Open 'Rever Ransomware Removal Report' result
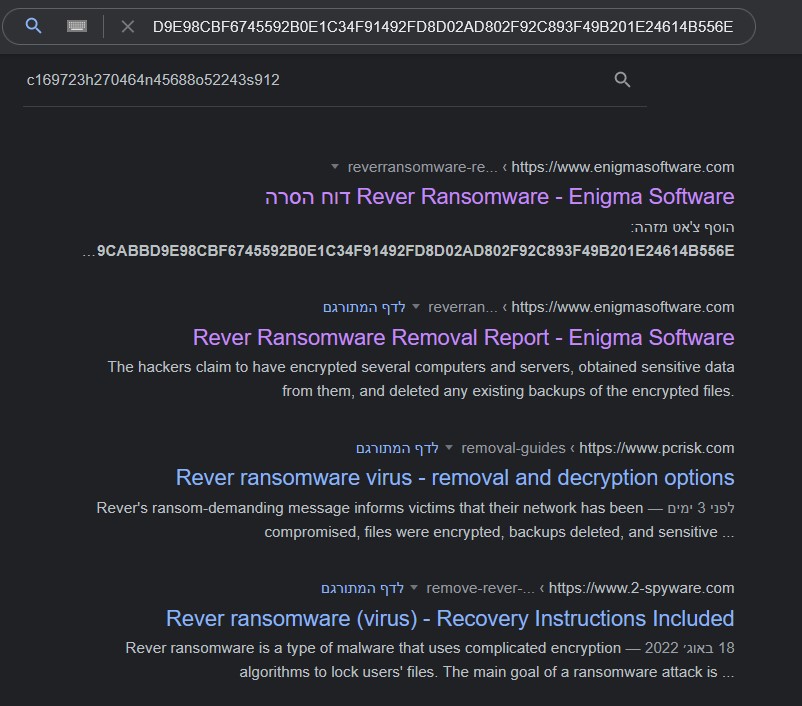Screen dimensions: 802x706 463,337
